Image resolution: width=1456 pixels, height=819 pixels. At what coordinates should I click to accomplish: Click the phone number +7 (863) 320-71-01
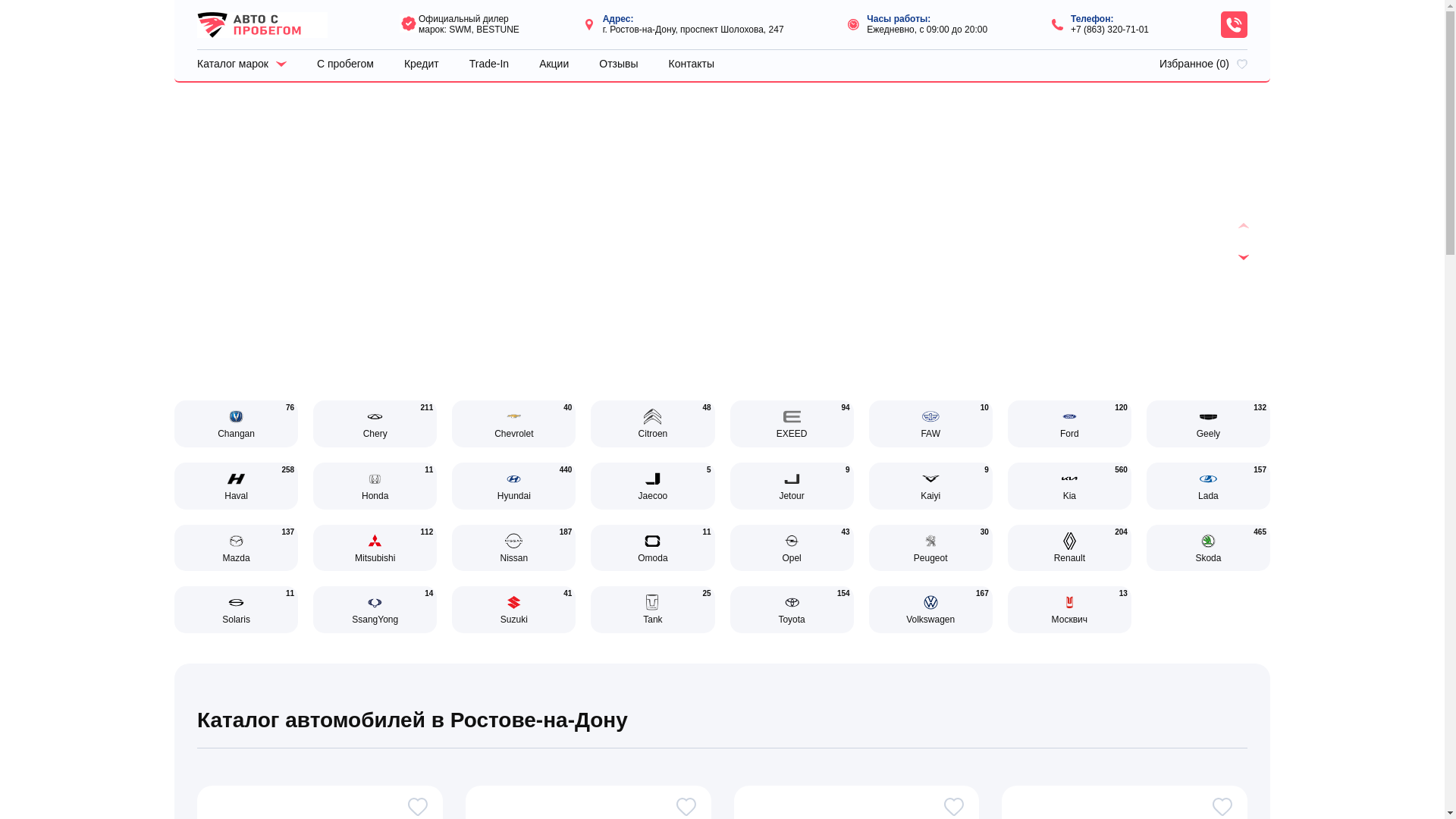pyautogui.click(x=1109, y=30)
